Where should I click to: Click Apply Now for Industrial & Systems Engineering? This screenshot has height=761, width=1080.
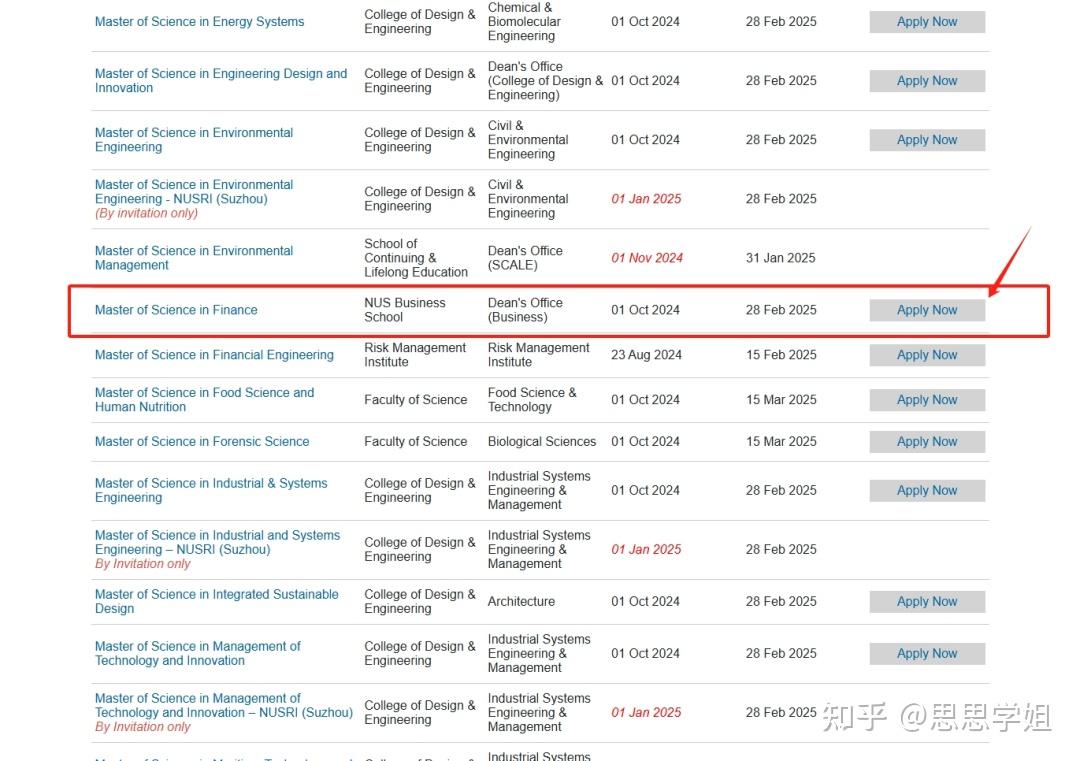(x=926, y=490)
